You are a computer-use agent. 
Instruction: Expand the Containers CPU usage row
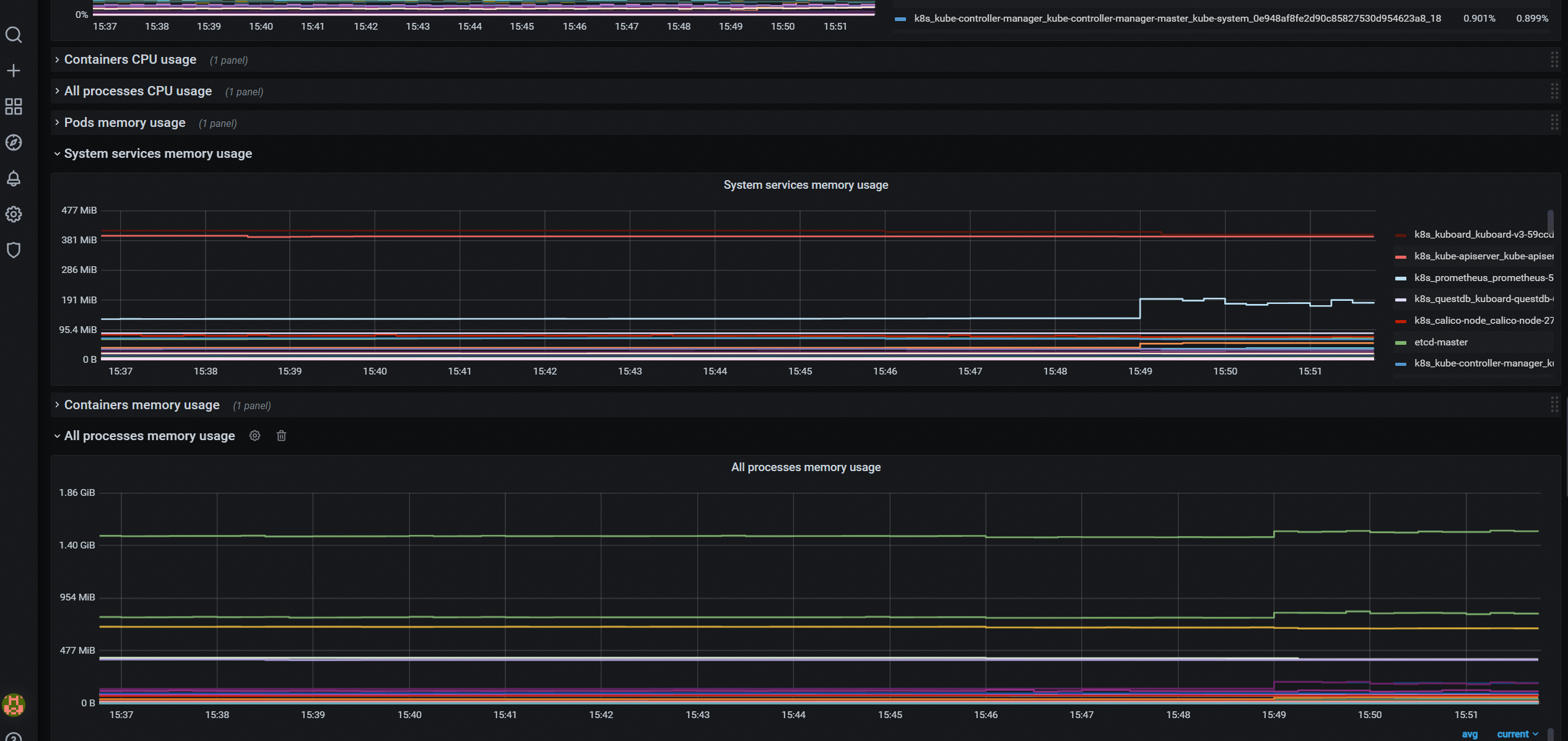(x=130, y=59)
